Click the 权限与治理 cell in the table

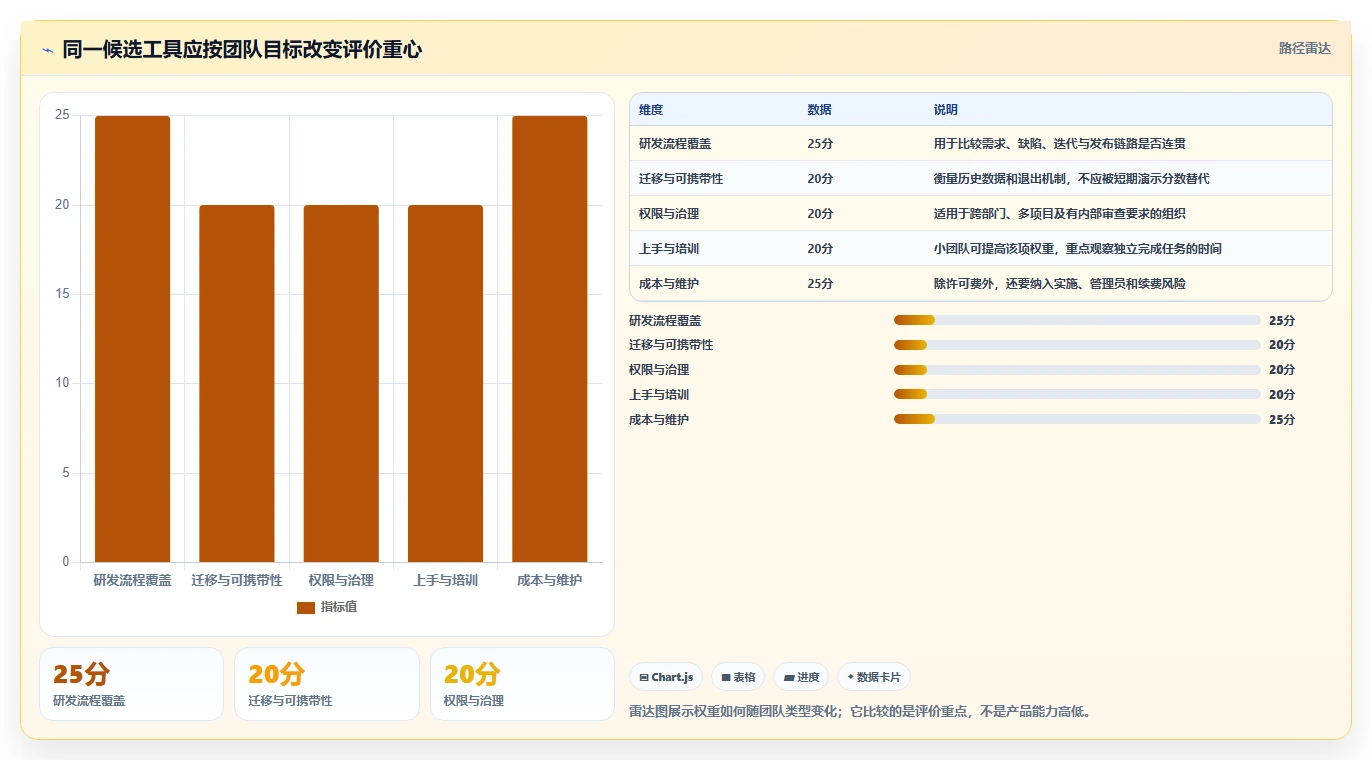[x=669, y=214]
